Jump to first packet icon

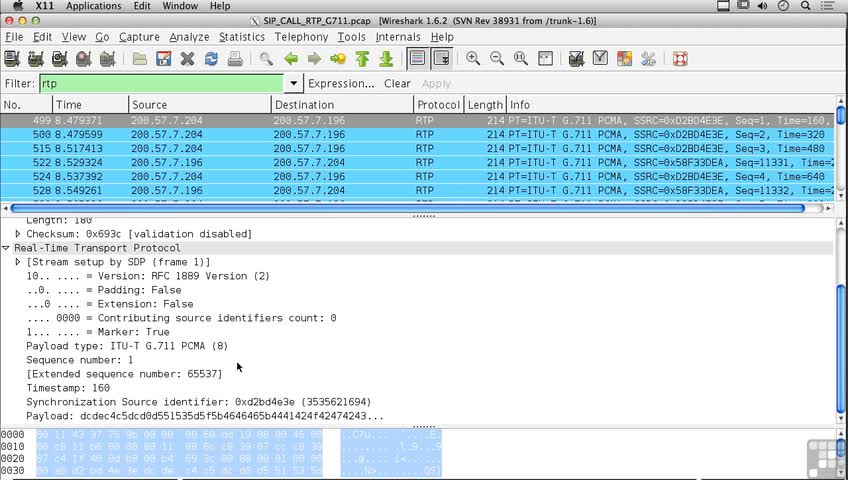[x=362, y=58]
